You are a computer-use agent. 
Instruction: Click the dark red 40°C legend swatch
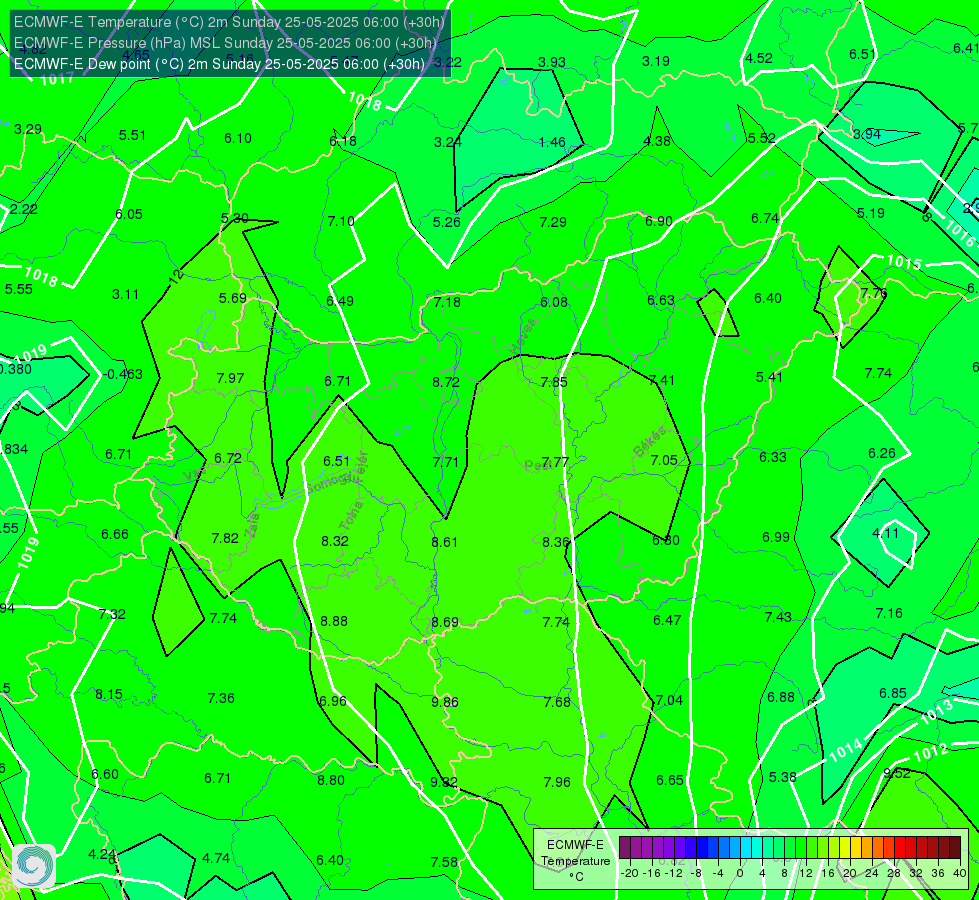click(x=955, y=848)
